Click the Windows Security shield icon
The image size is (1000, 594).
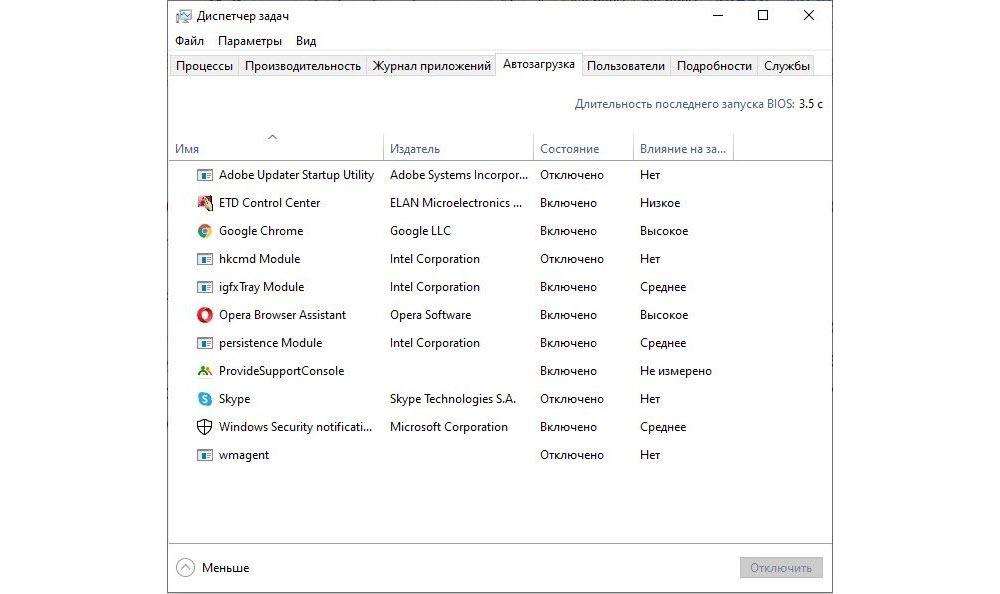point(204,427)
